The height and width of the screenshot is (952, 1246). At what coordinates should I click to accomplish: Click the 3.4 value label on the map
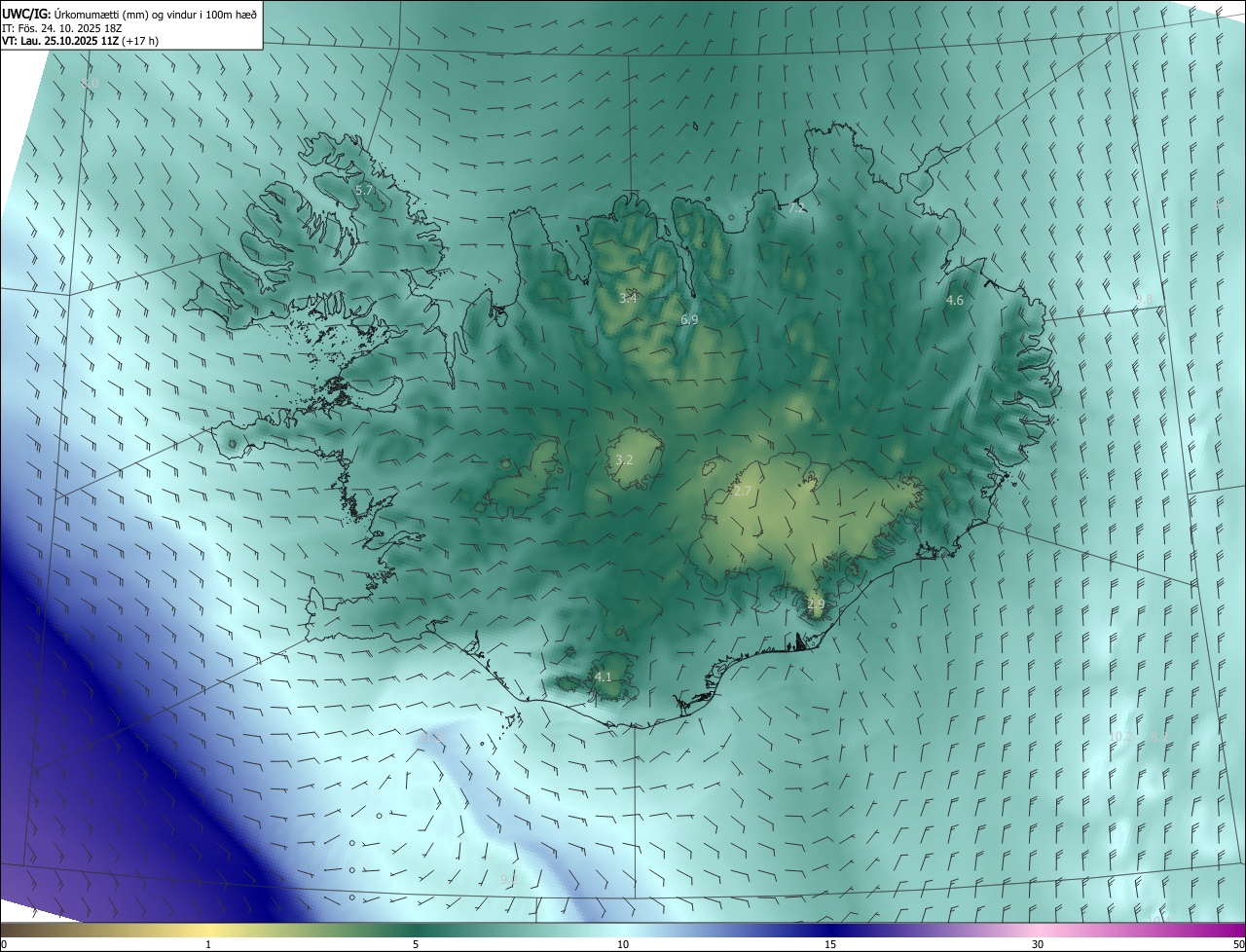point(628,298)
